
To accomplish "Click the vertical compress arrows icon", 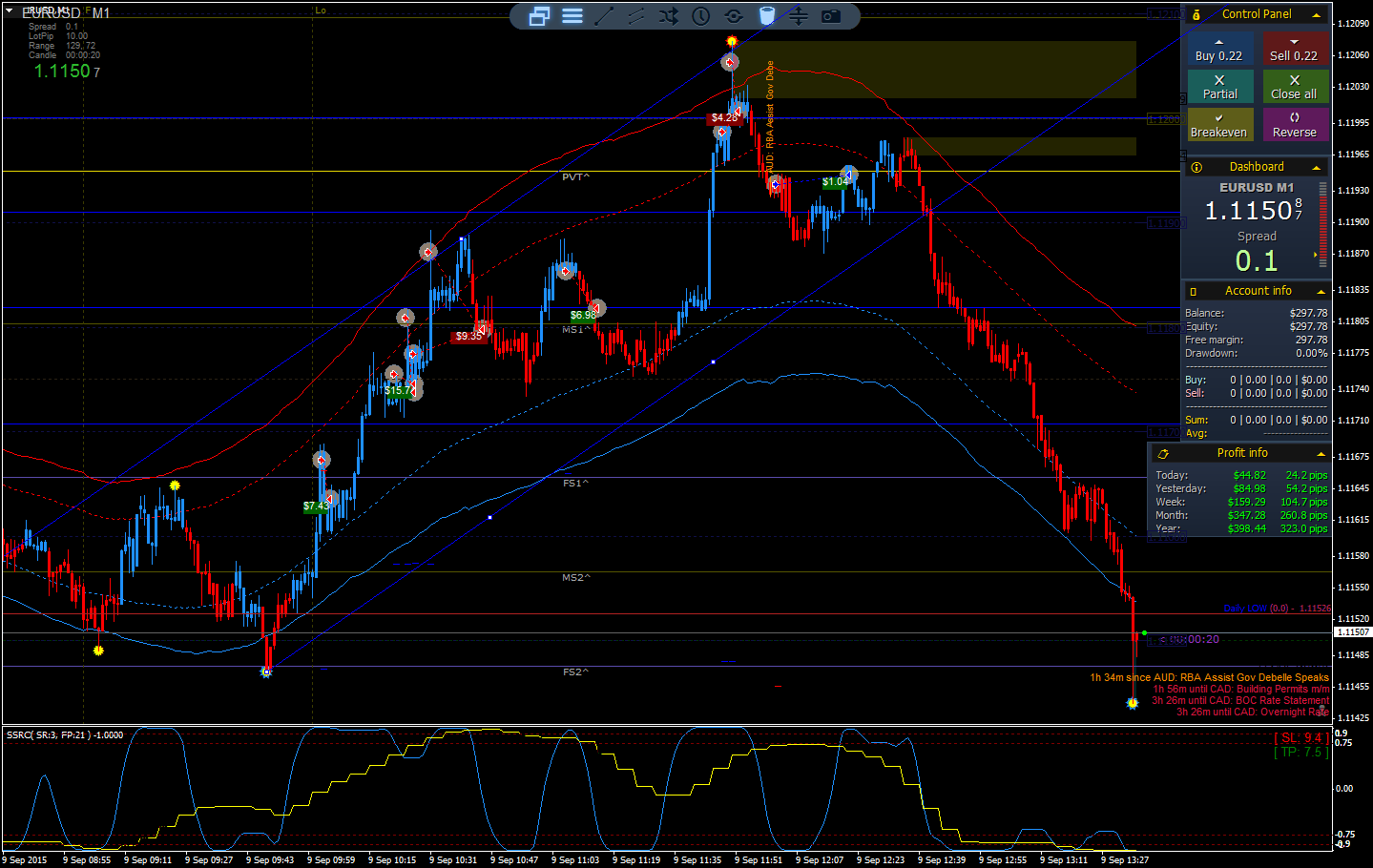I will tap(799, 16).
